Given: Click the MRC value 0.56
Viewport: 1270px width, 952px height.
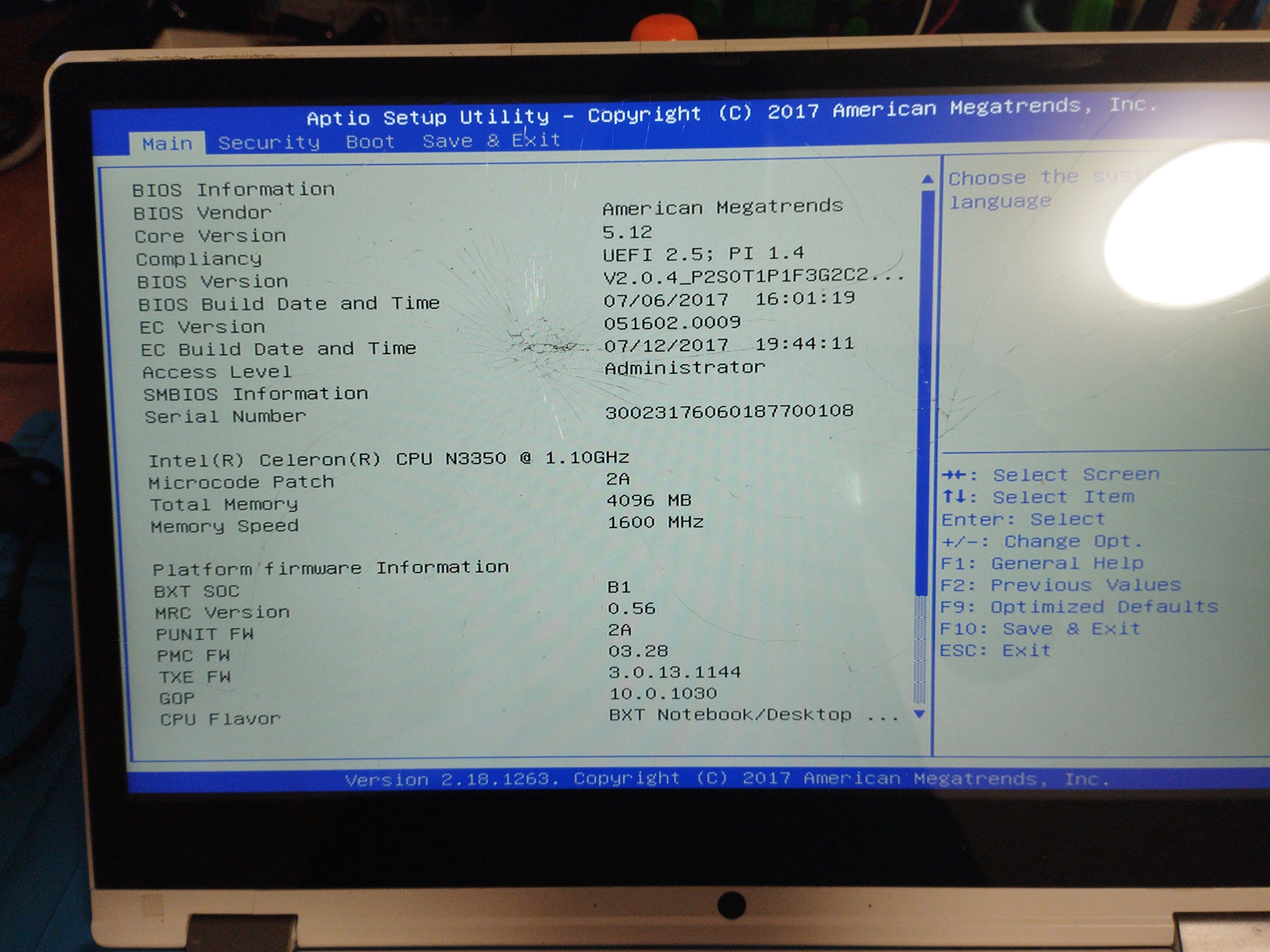Looking at the screenshot, I should [x=632, y=608].
